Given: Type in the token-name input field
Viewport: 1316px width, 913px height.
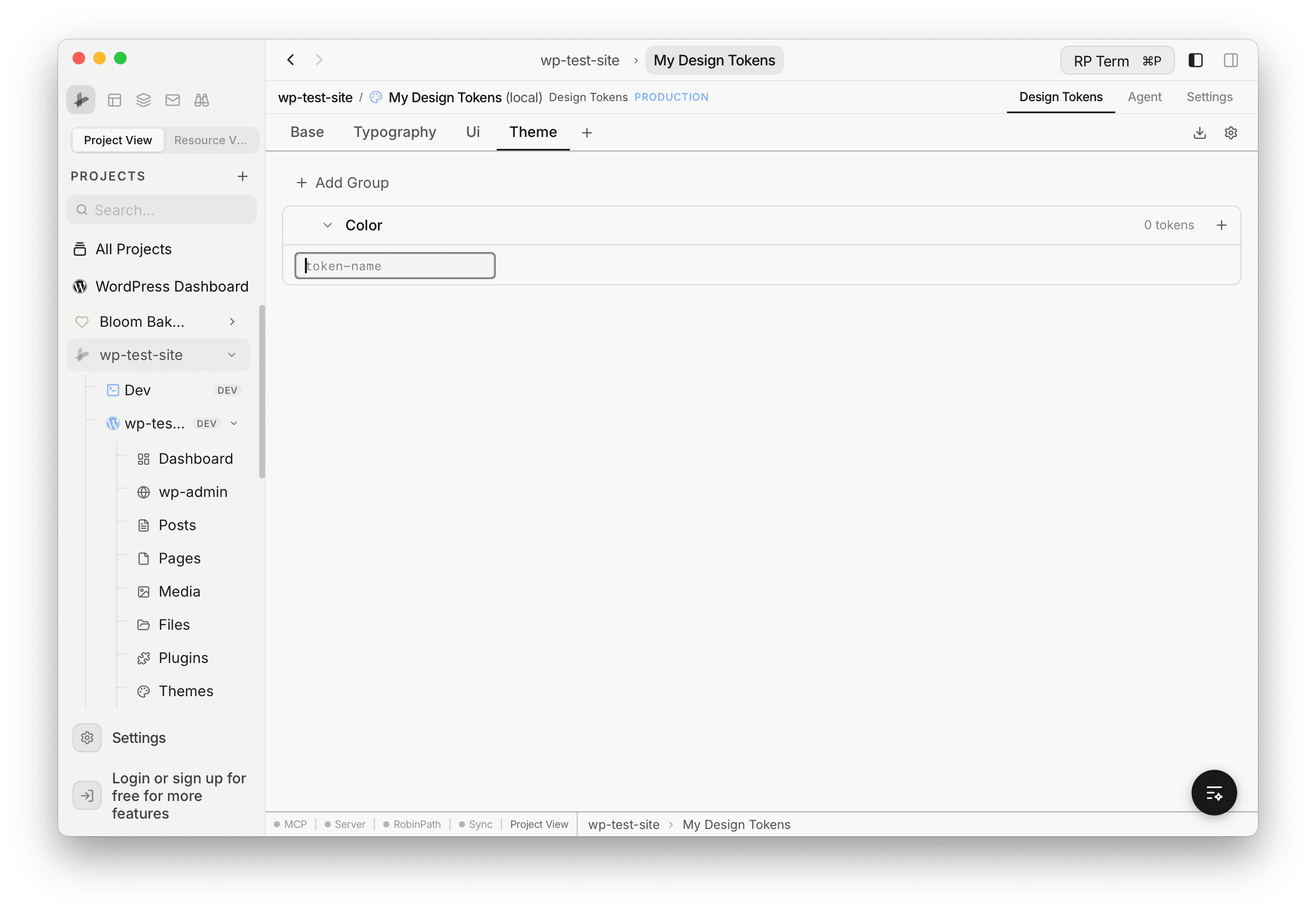Looking at the screenshot, I should (395, 265).
